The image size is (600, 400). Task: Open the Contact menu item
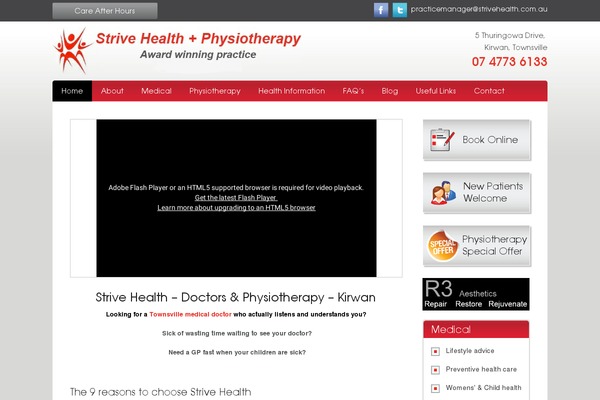tap(489, 91)
